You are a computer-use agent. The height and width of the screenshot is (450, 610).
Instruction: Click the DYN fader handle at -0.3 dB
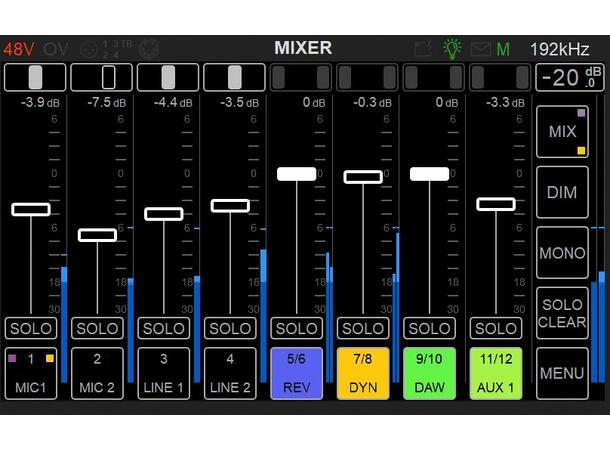point(363,177)
